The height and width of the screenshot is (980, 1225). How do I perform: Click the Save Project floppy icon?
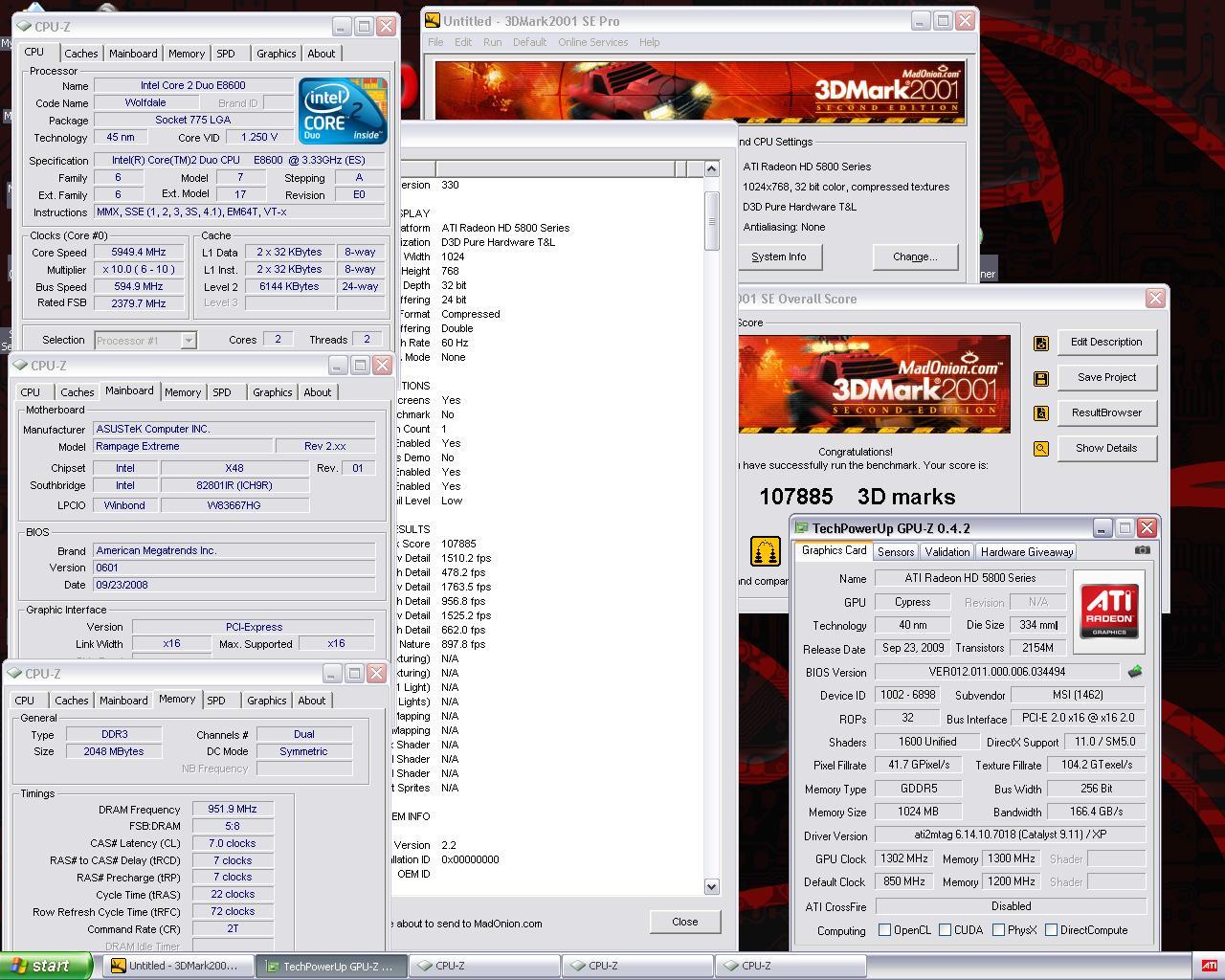pos(1040,378)
